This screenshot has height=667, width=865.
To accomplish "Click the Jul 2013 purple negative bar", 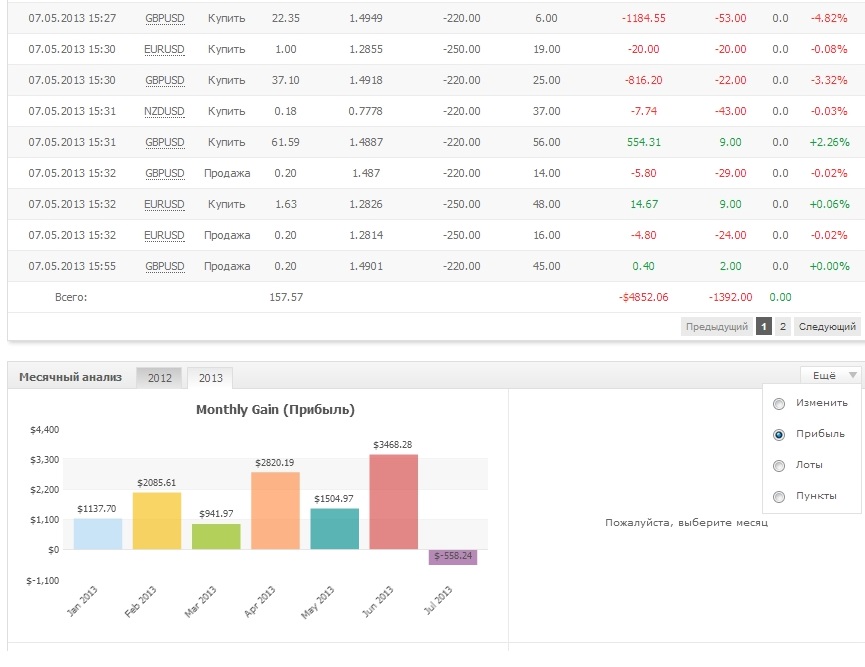I will [453, 557].
